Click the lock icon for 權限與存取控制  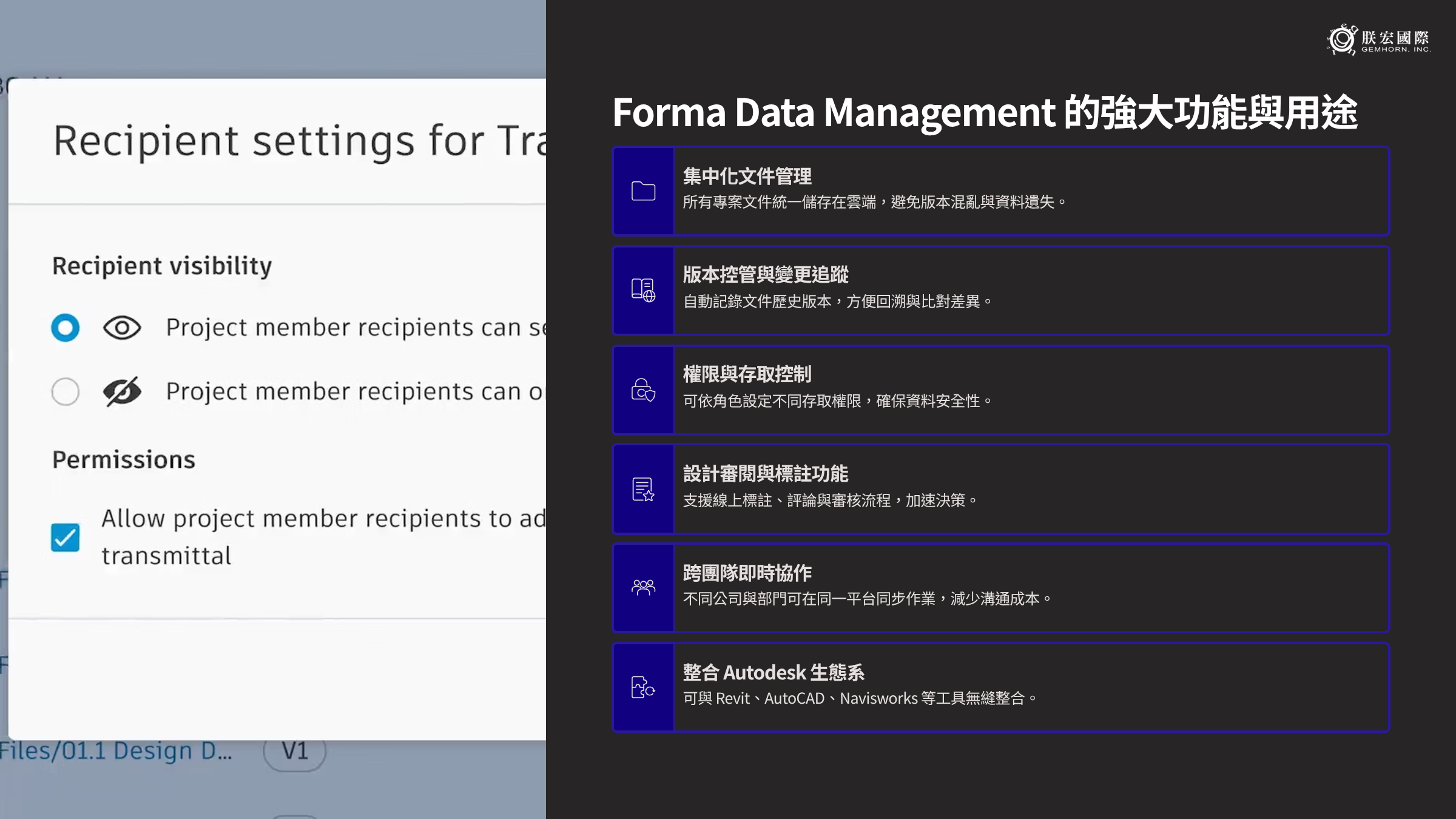click(642, 390)
